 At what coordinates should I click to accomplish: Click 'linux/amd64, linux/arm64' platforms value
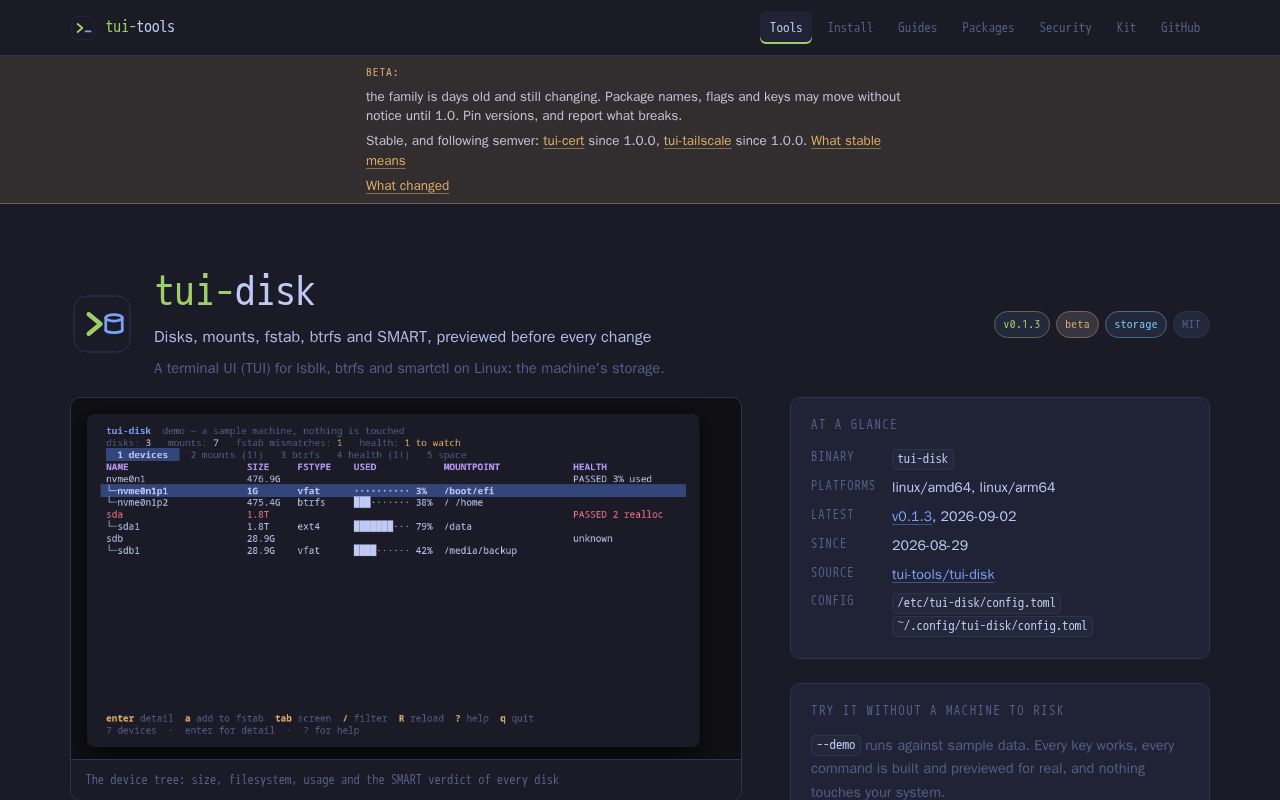tap(973, 488)
